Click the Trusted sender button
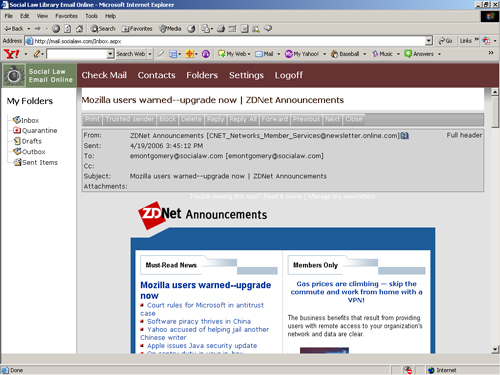500x375 pixels. pyautogui.click(x=130, y=119)
